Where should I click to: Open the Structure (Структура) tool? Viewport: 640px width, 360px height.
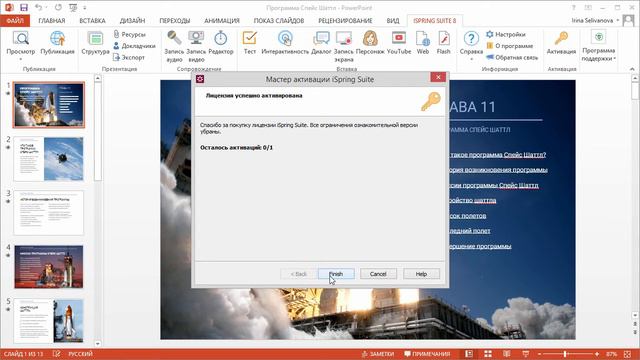[x=95, y=43]
